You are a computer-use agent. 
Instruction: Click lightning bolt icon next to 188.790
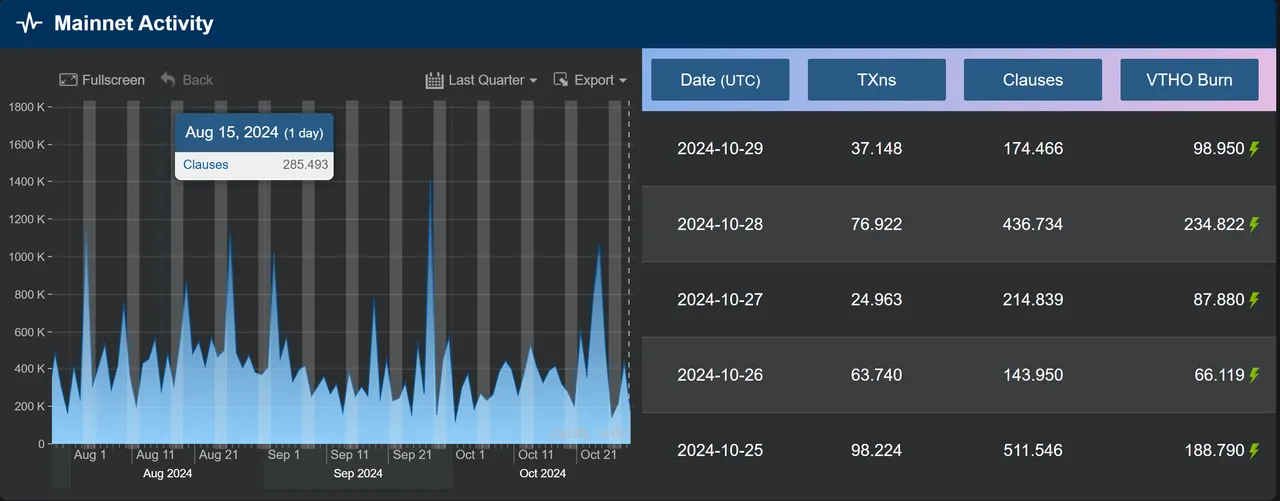(x=1254, y=451)
